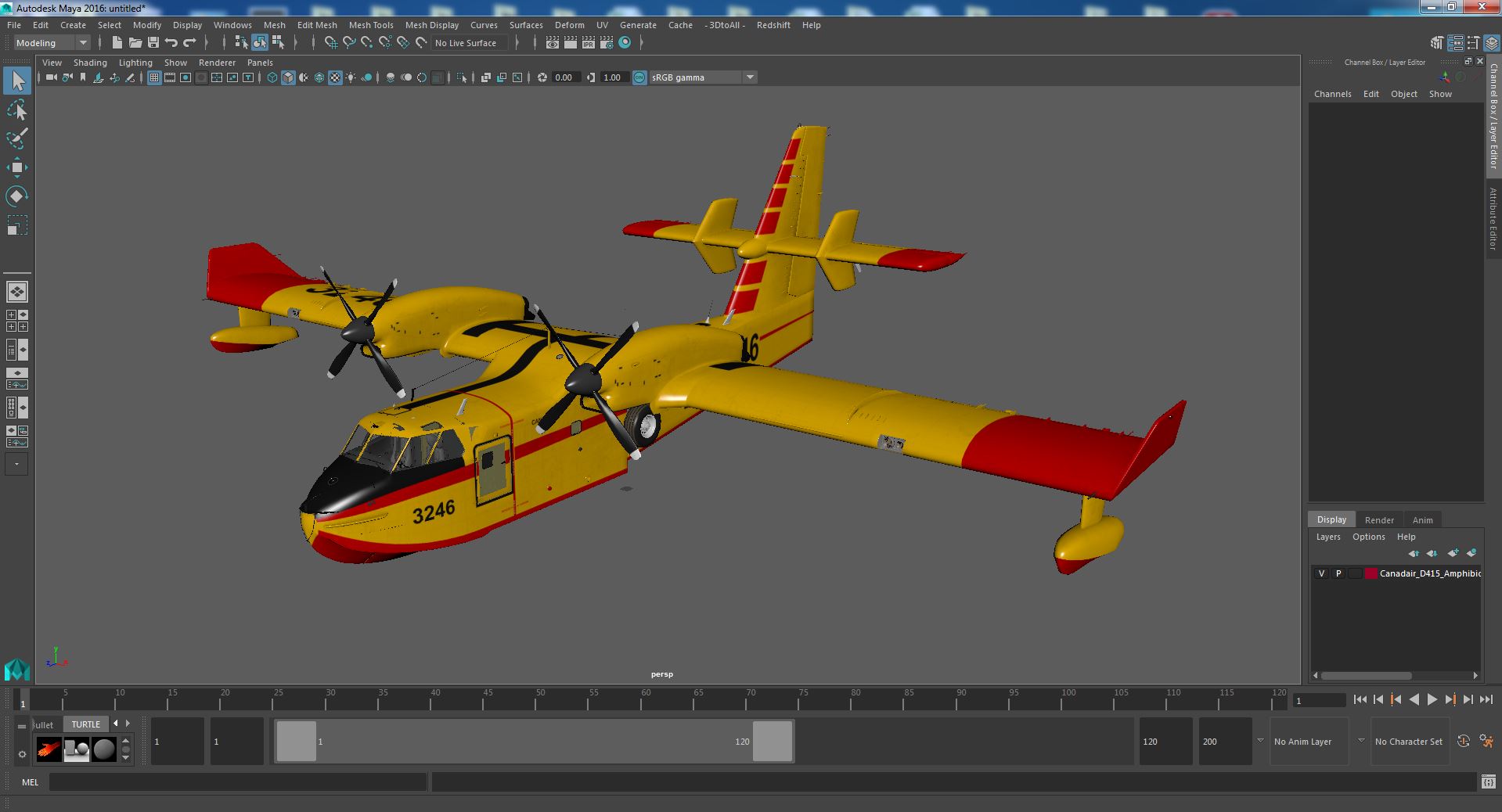Open the Modeling menu set dropdown
Viewport: 1502px width, 812px height.
[x=52, y=43]
